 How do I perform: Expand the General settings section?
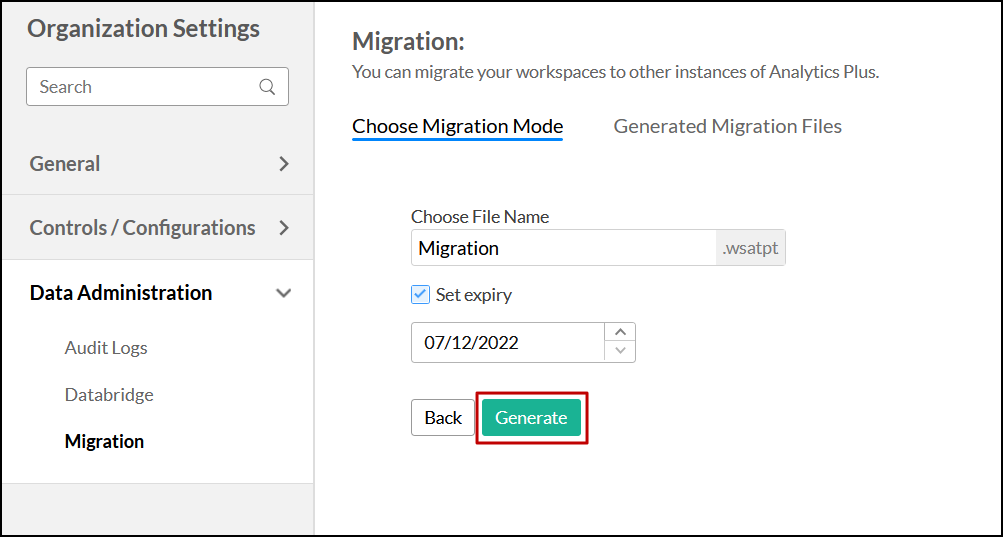284,164
